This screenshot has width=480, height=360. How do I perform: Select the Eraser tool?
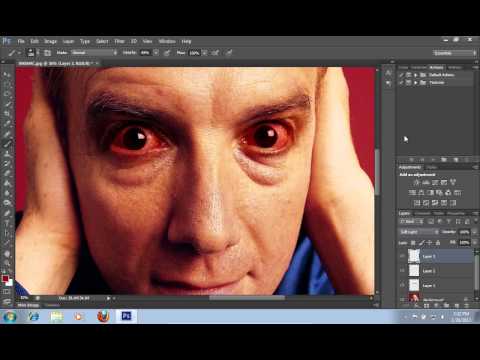(x=7, y=173)
